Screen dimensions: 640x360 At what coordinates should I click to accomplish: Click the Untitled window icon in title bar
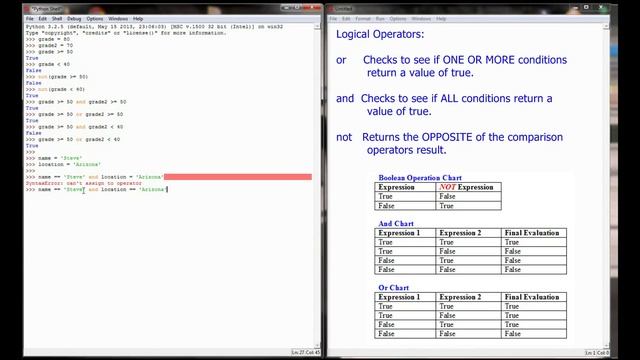click(x=331, y=9)
